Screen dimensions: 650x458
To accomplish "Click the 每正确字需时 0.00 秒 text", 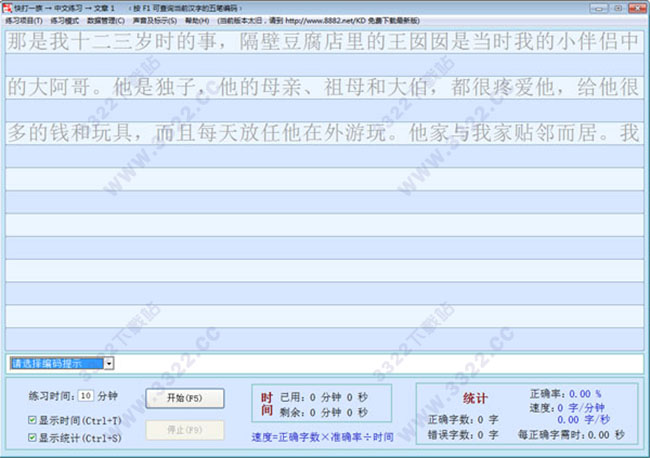I will [x=571, y=435].
